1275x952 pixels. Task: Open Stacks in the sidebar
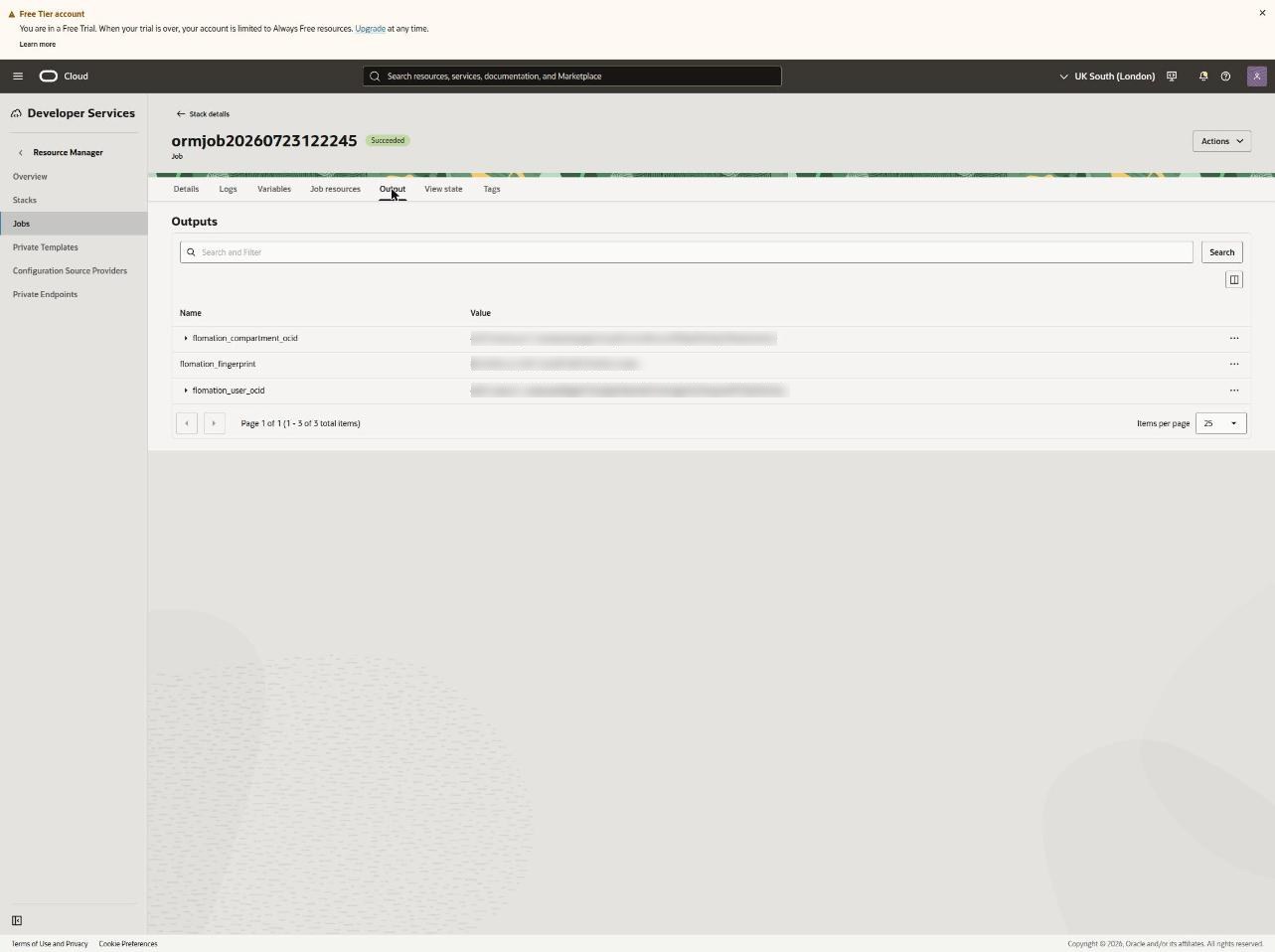point(25,201)
